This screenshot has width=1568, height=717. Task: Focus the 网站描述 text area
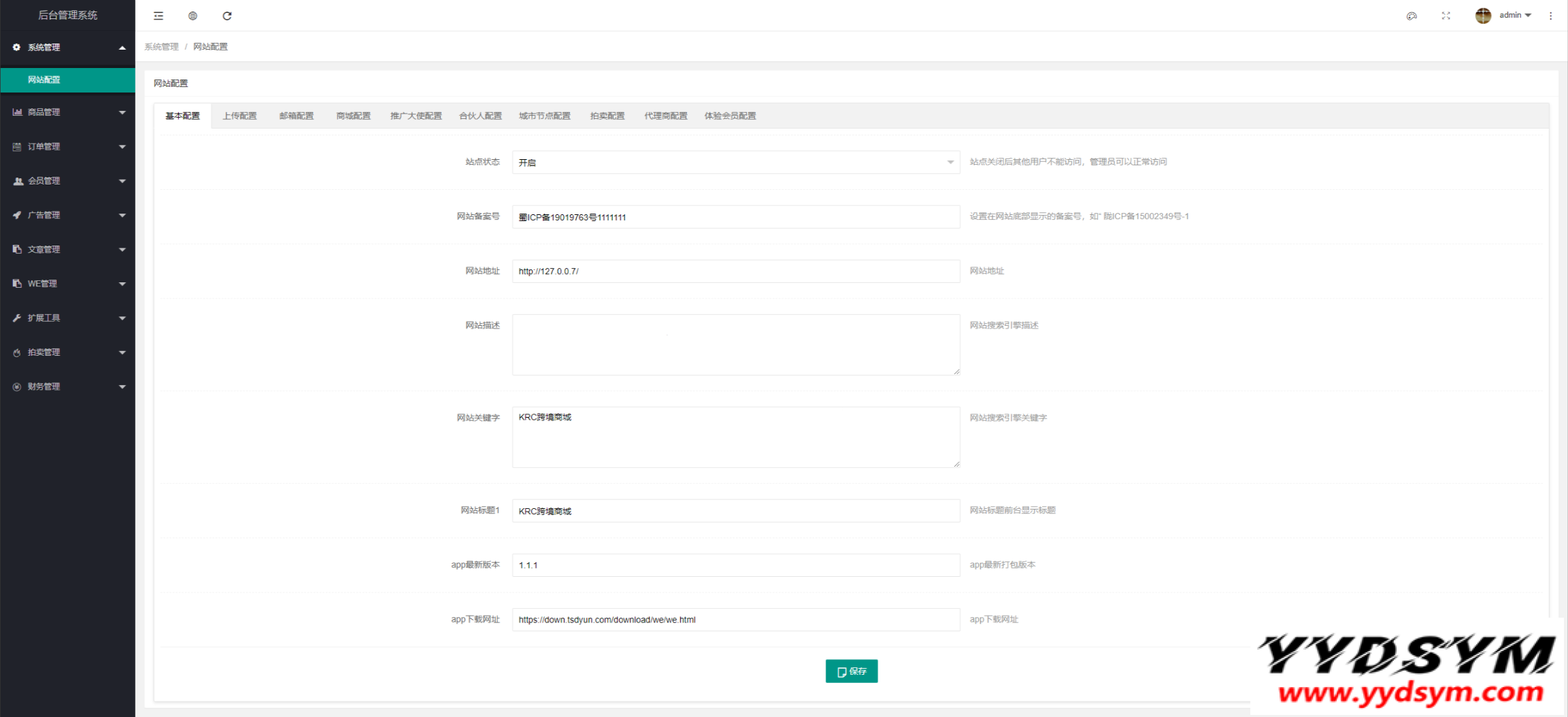pos(735,344)
